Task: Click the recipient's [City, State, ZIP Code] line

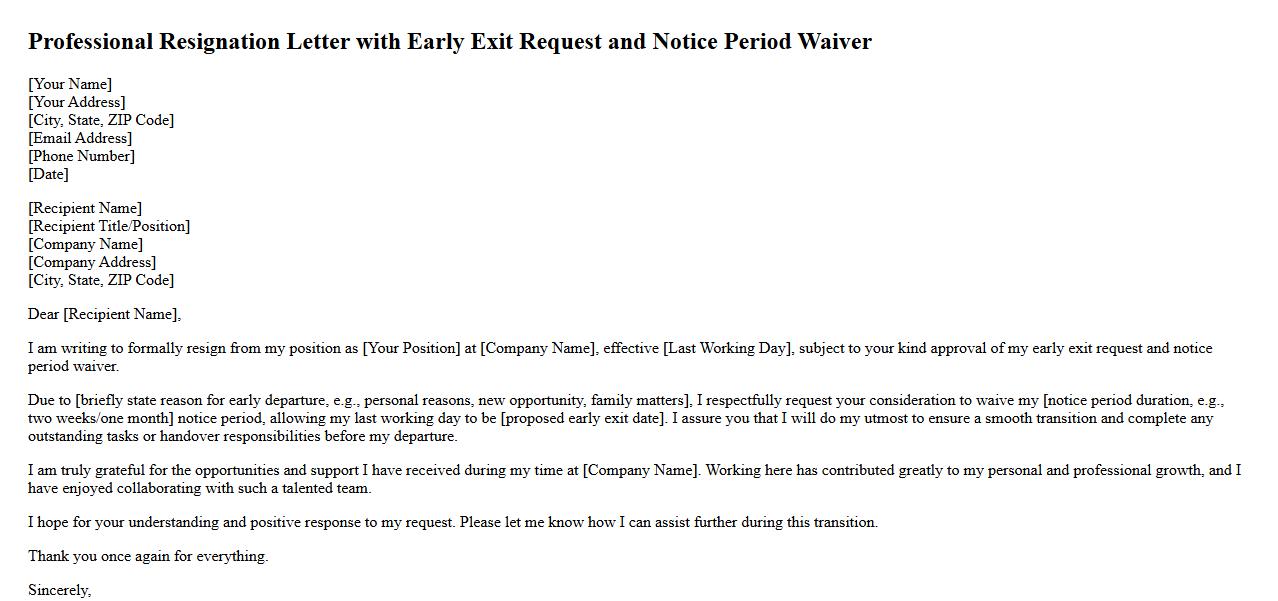Action: 101,280
